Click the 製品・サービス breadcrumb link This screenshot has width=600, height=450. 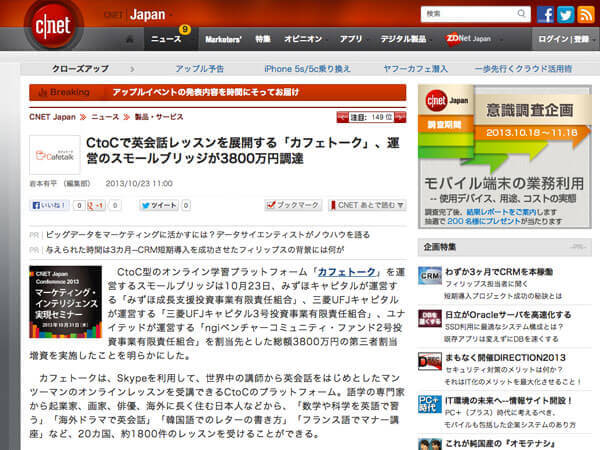[159, 117]
